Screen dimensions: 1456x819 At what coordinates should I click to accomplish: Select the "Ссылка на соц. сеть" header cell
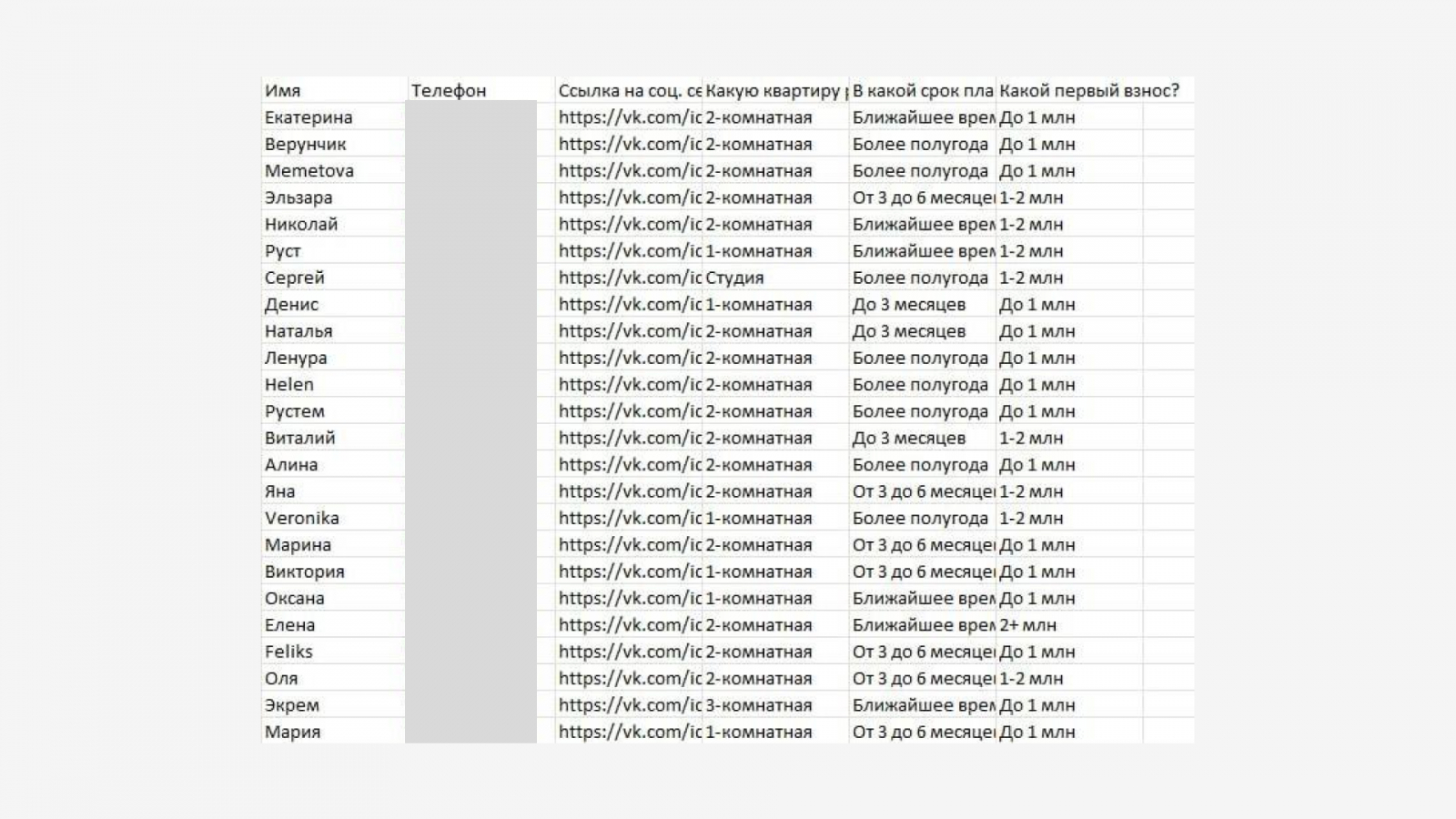point(630,90)
